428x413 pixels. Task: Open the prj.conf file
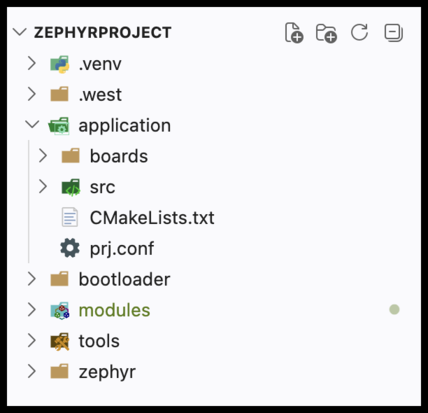click(122, 249)
